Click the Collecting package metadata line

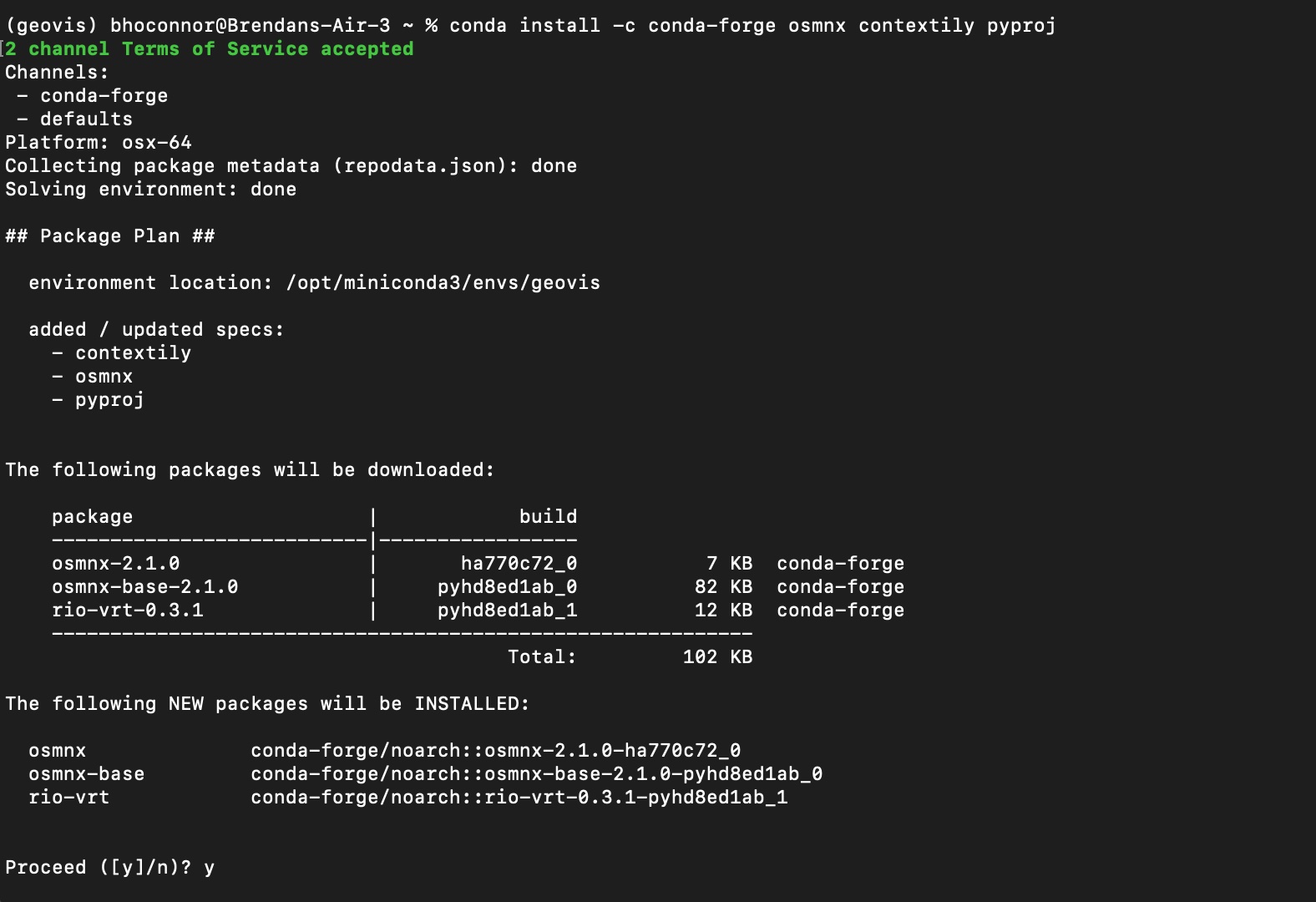click(291, 166)
